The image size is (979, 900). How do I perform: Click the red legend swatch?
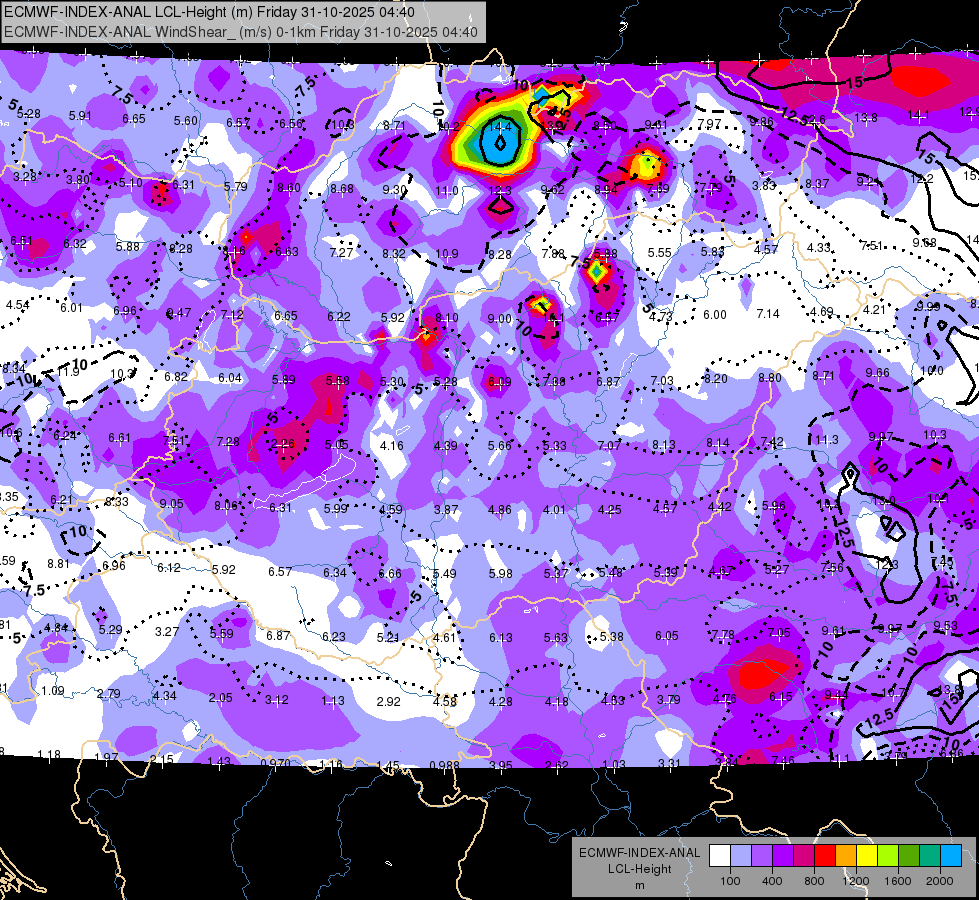(x=825, y=856)
